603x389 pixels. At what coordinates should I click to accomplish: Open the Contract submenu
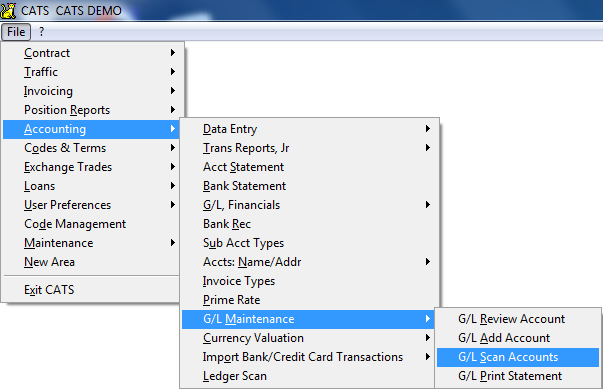pos(91,53)
